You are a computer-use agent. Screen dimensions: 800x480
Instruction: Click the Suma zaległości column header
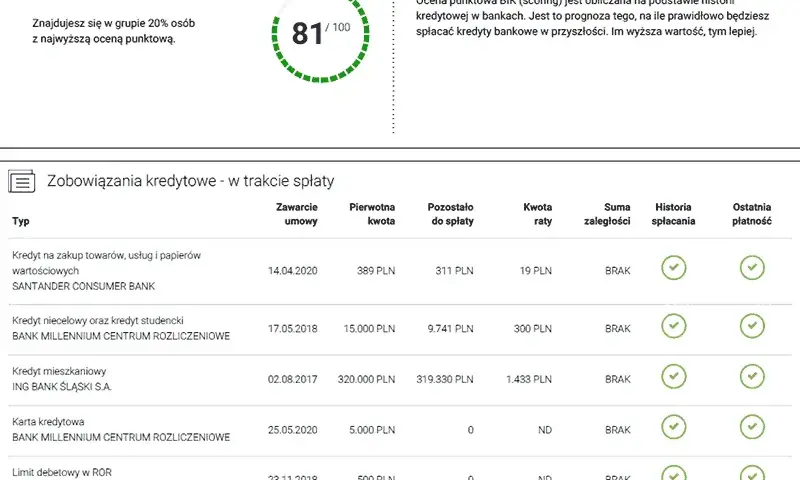click(x=607, y=214)
